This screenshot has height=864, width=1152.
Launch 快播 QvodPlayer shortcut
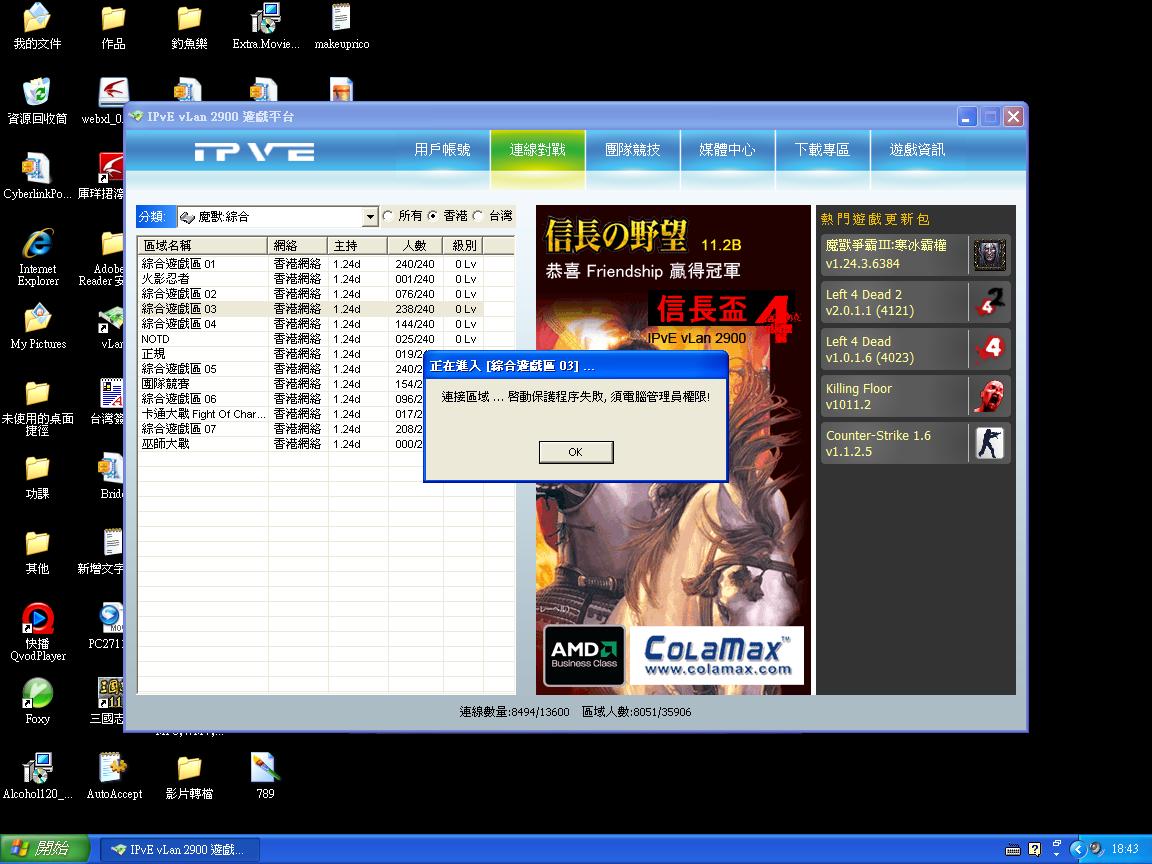[37, 633]
